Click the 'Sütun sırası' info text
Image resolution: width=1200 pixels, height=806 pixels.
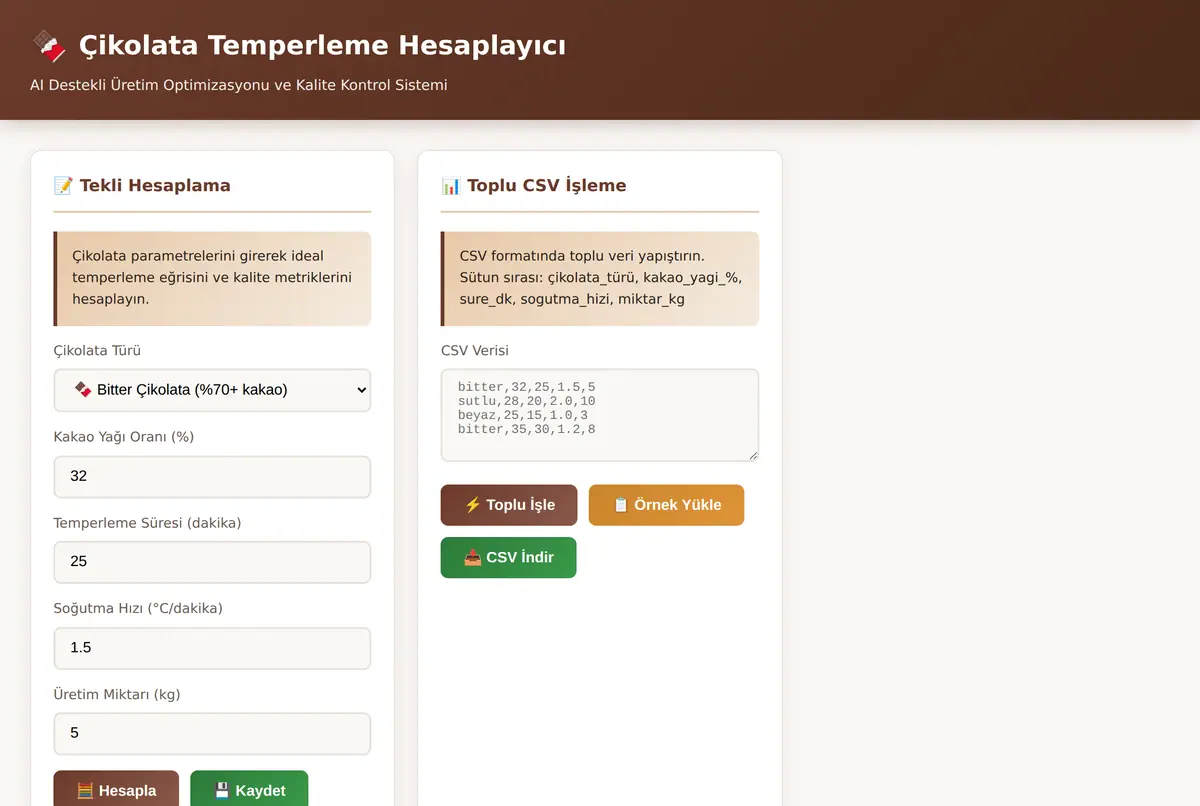[x=601, y=288]
